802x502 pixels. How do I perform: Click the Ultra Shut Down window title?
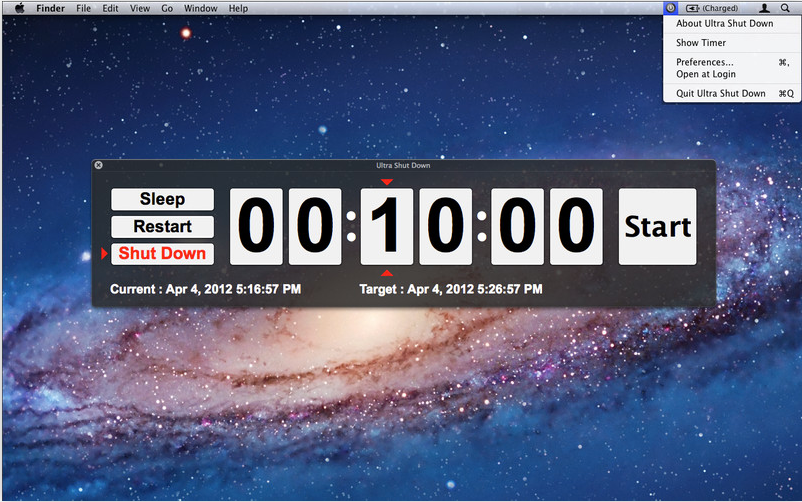[403, 165]
